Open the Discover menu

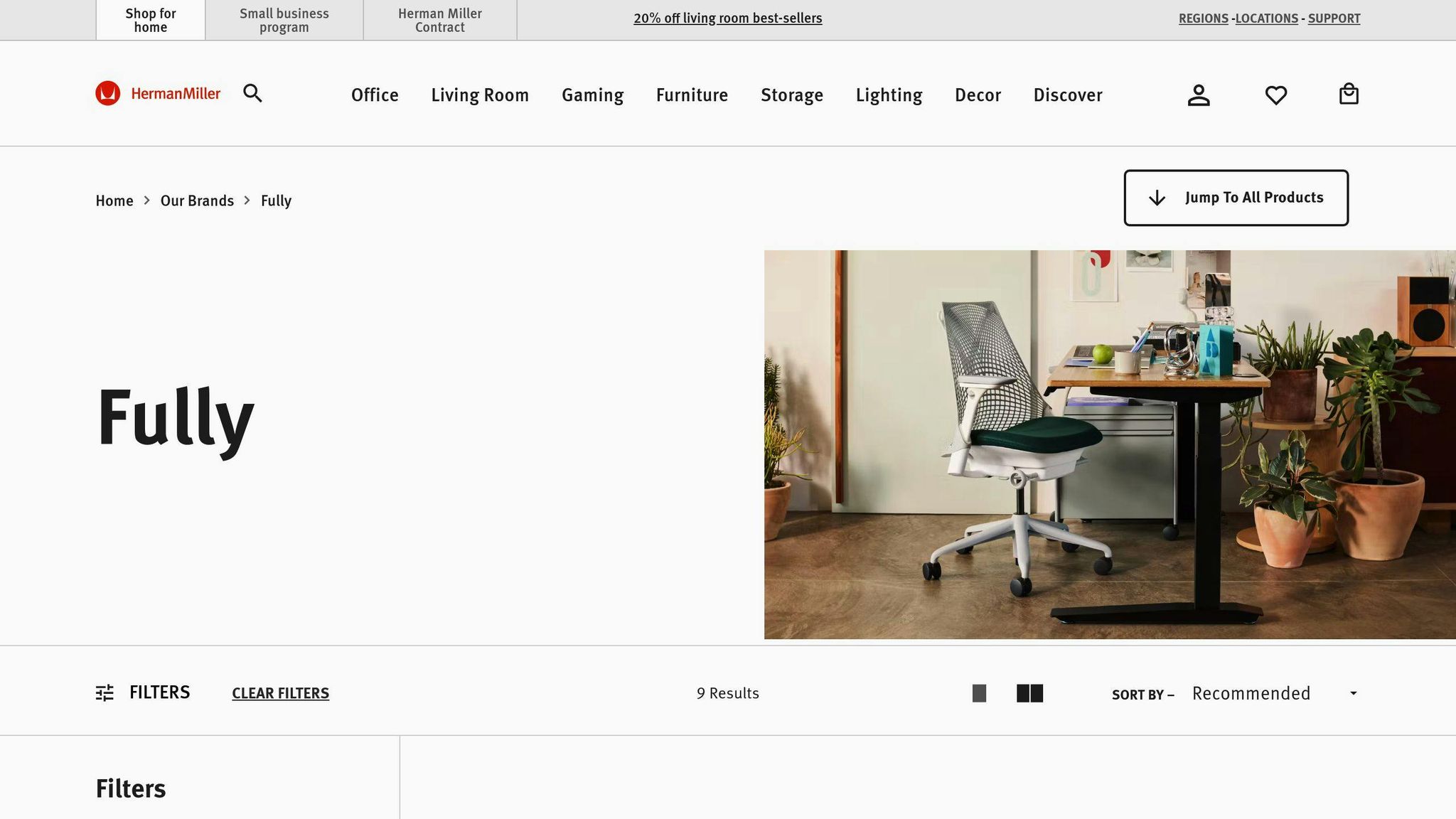pos(1068,95)
